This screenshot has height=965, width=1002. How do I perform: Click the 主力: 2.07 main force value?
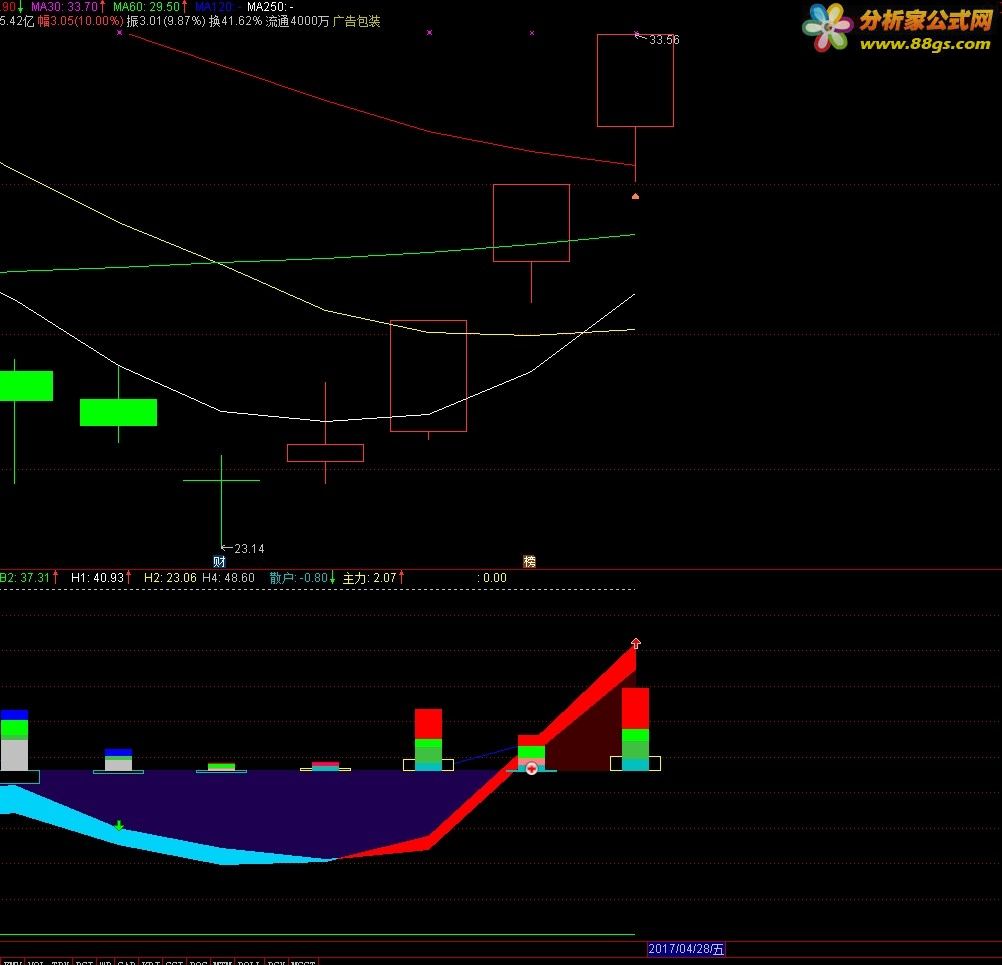coord(369,578)
